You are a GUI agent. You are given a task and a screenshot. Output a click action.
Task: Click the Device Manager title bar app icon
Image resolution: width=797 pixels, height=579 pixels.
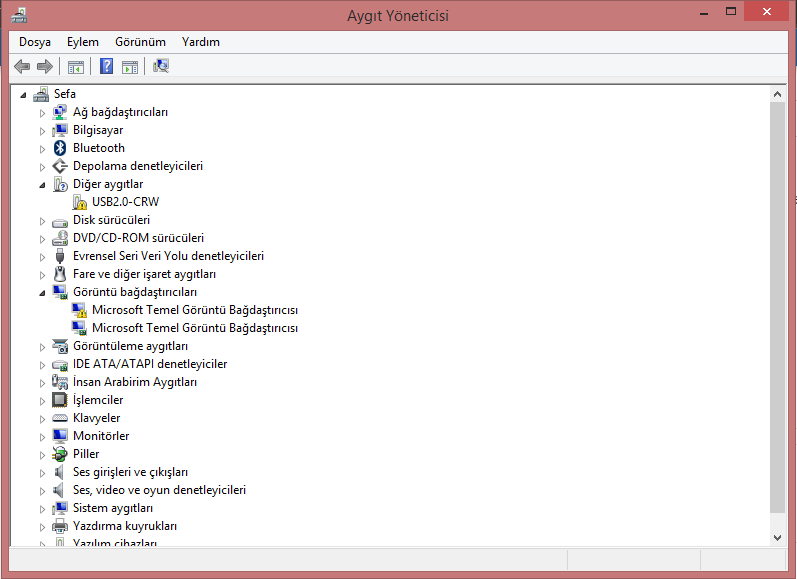click(x=19, y=15)
